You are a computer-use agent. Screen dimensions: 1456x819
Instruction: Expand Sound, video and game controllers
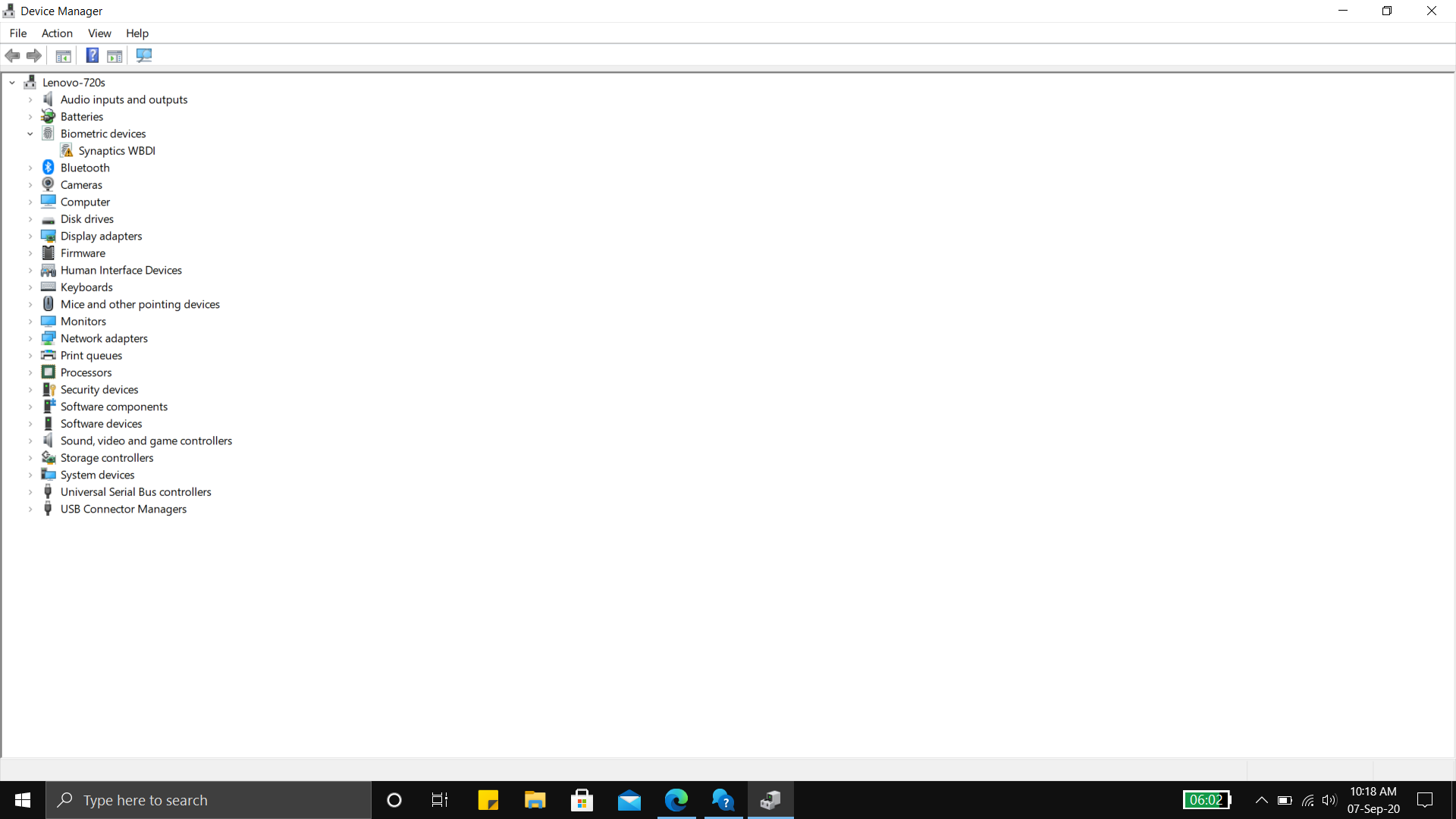click(x=30, y=441)
